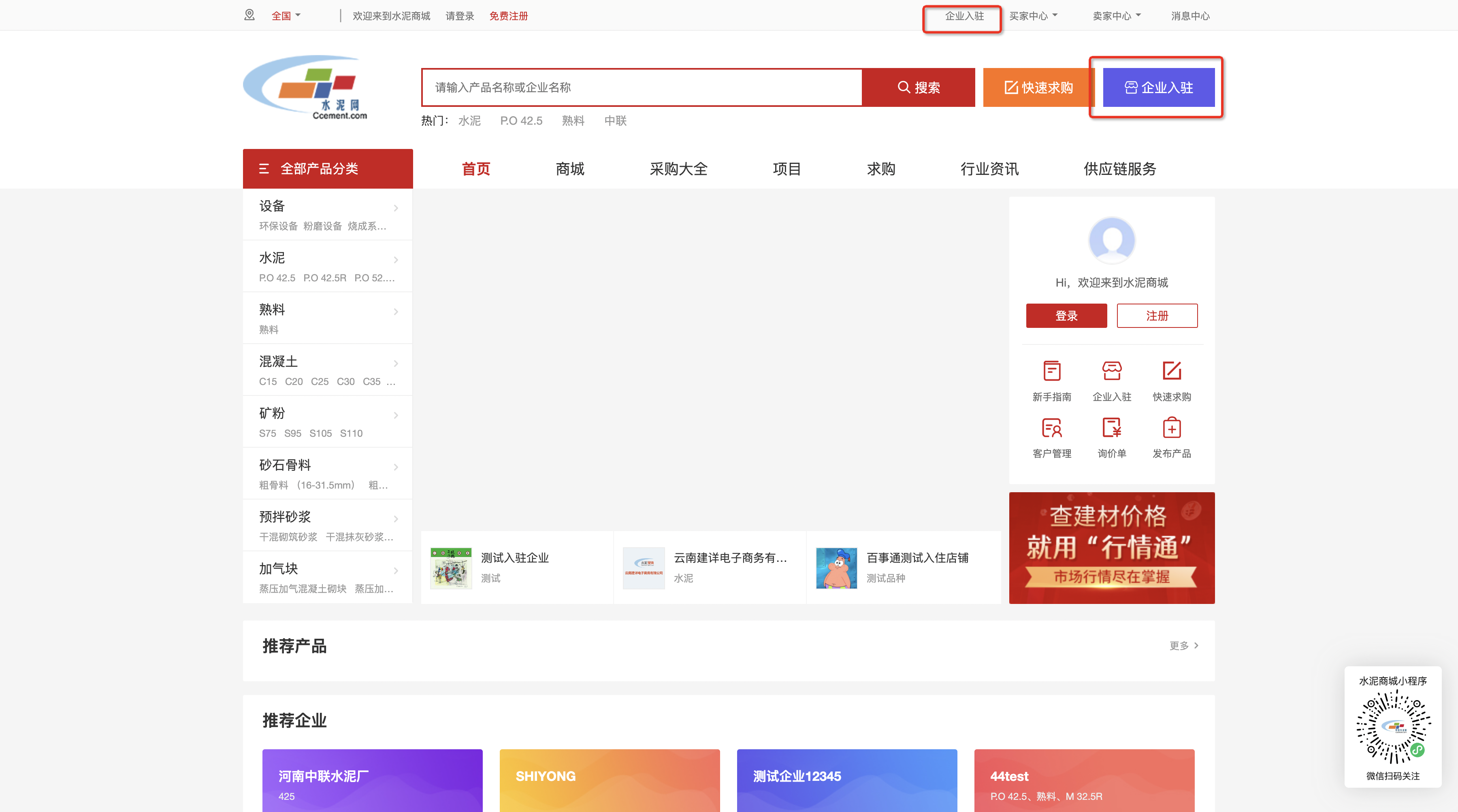Click the 询价单 inquiry sheet icon
Screen dimensions: 1458x812
[1112, 428]
